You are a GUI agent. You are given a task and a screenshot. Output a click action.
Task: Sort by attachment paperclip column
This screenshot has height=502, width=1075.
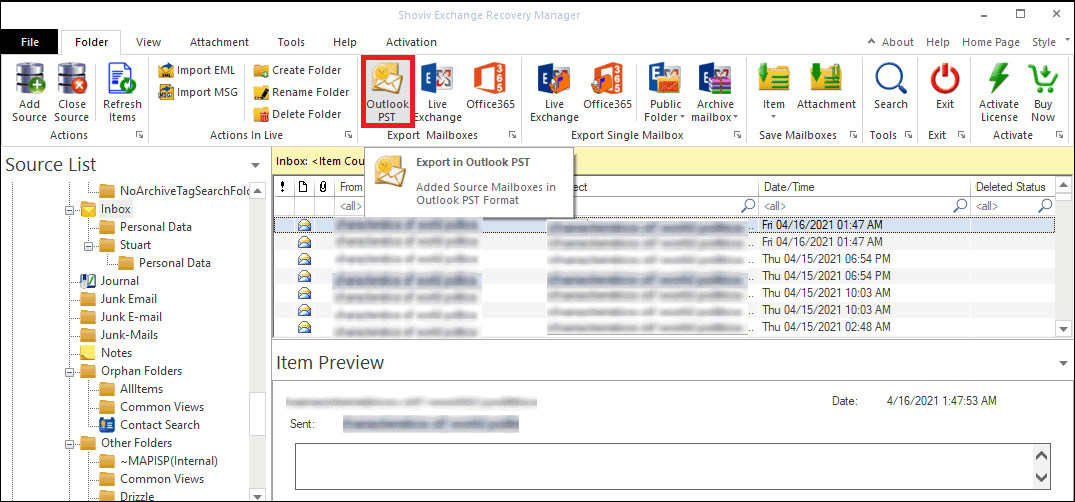(x=323, y=187)
